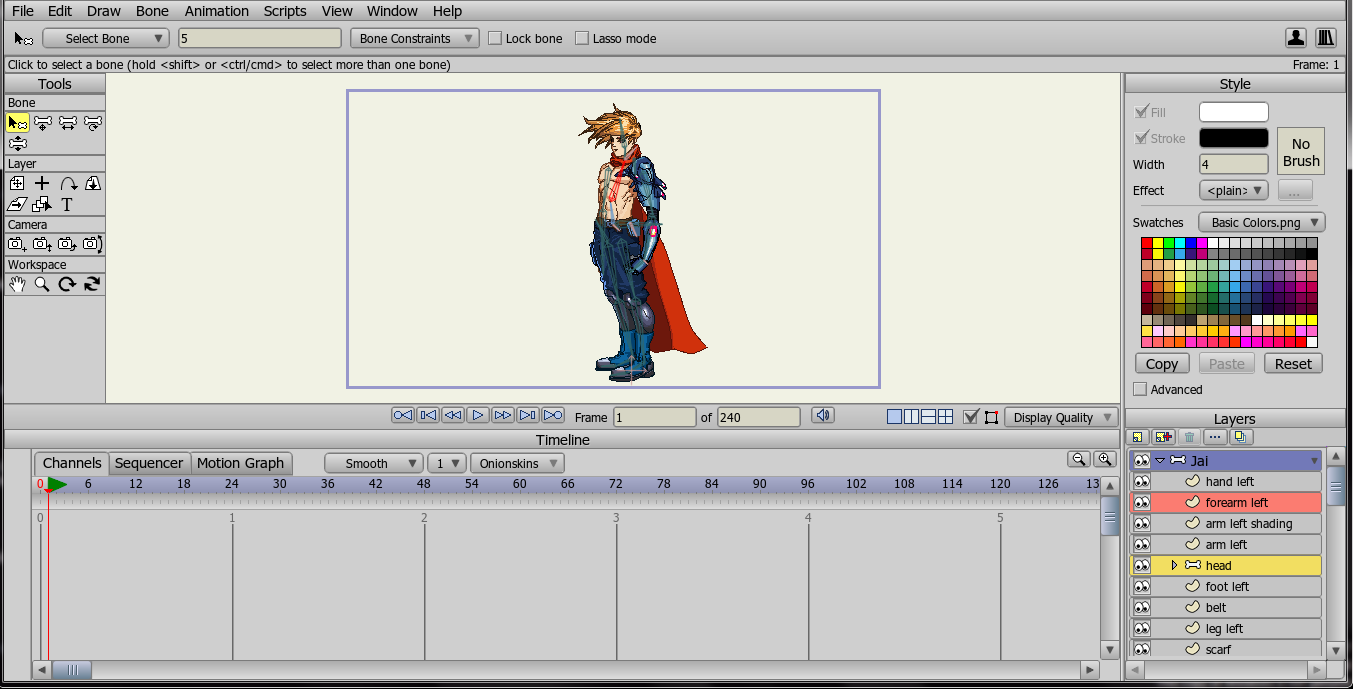
Task: Select the Layer Selector tool
Action: click(x=42, y=204)
